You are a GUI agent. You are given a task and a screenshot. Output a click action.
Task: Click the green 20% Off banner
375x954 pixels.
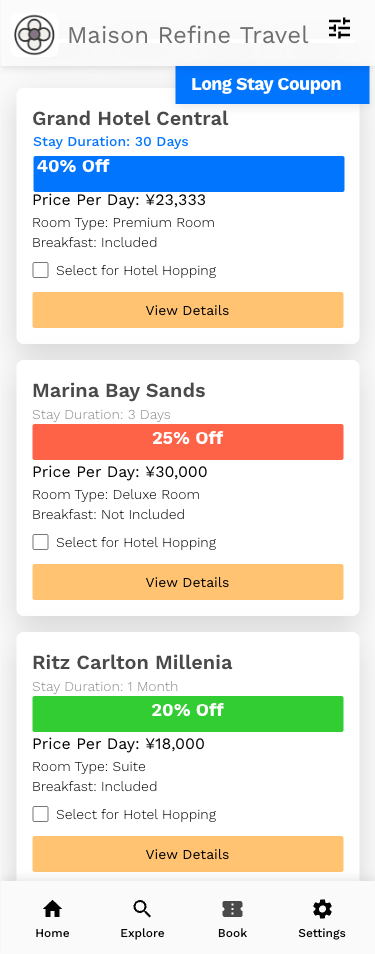(x=188, y=714)
